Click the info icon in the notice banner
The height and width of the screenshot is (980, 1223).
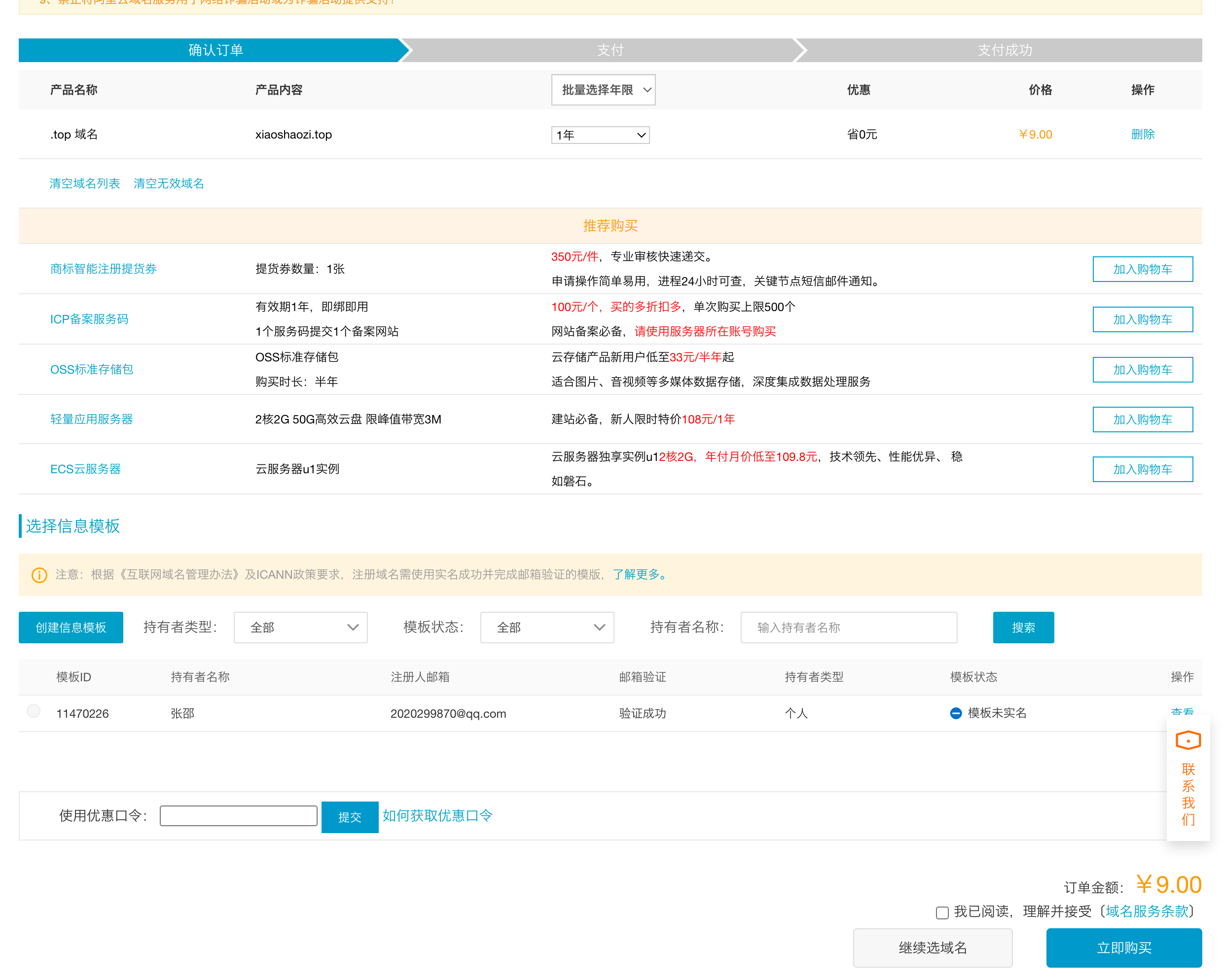coord(39,575)
